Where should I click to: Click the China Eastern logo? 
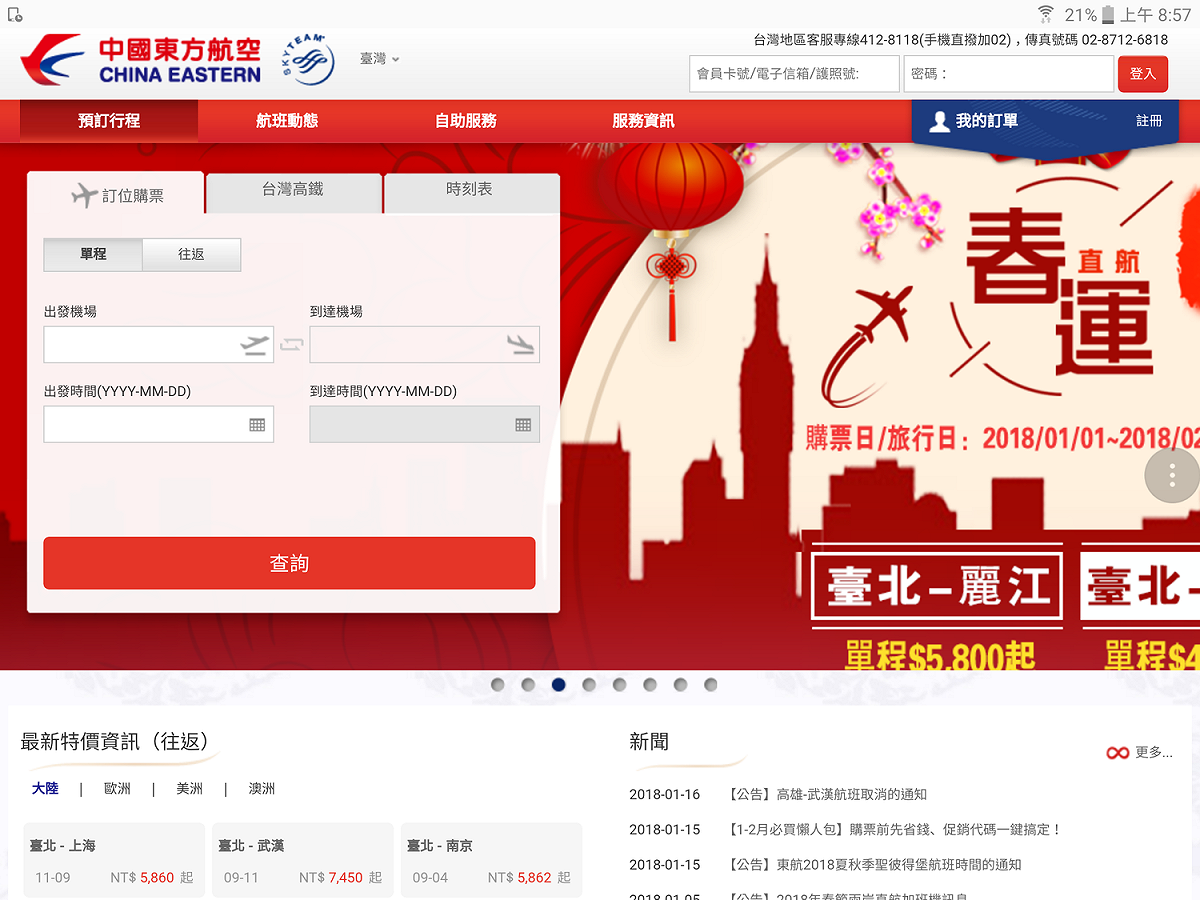[140, 60]
